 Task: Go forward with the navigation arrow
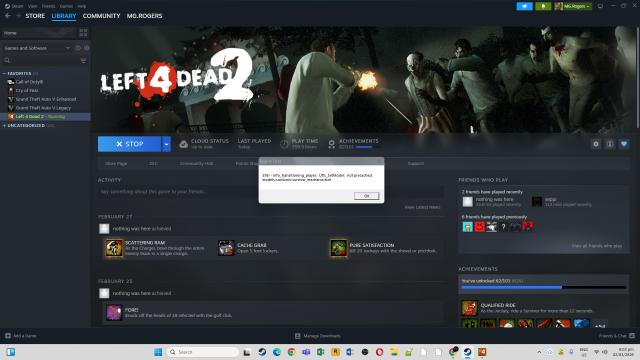(x=18, y=16)
